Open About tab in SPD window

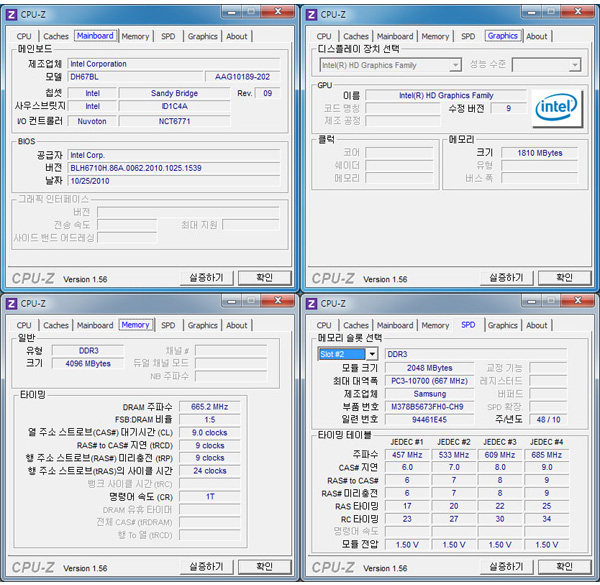coord(536,325)
